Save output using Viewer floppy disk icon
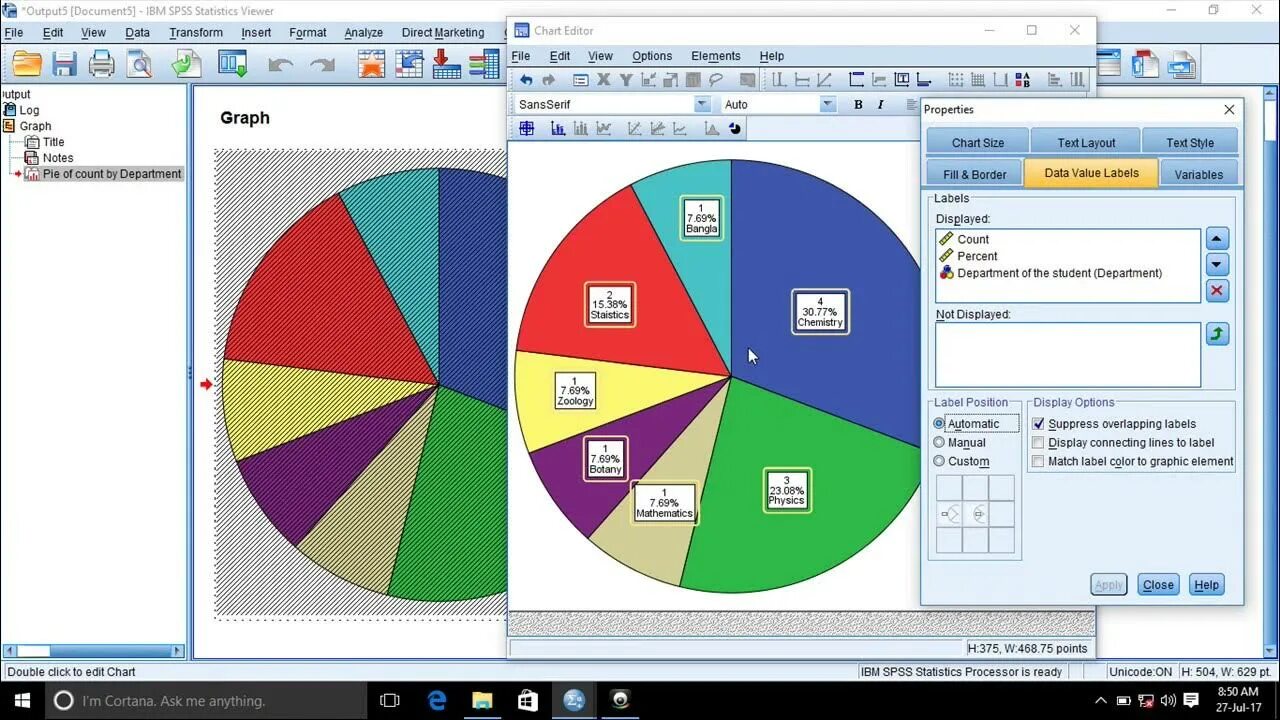The height and width of the screenshot is (720, 1280). 64,65
